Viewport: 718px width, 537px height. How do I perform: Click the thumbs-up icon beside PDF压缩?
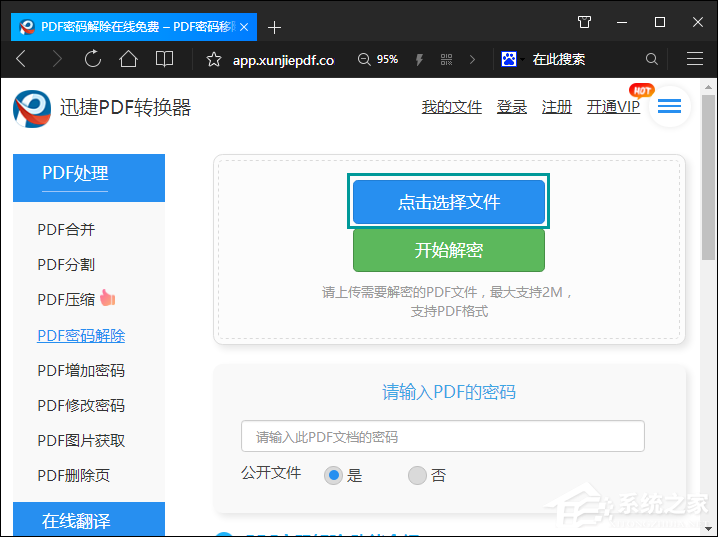click(108, 298)
